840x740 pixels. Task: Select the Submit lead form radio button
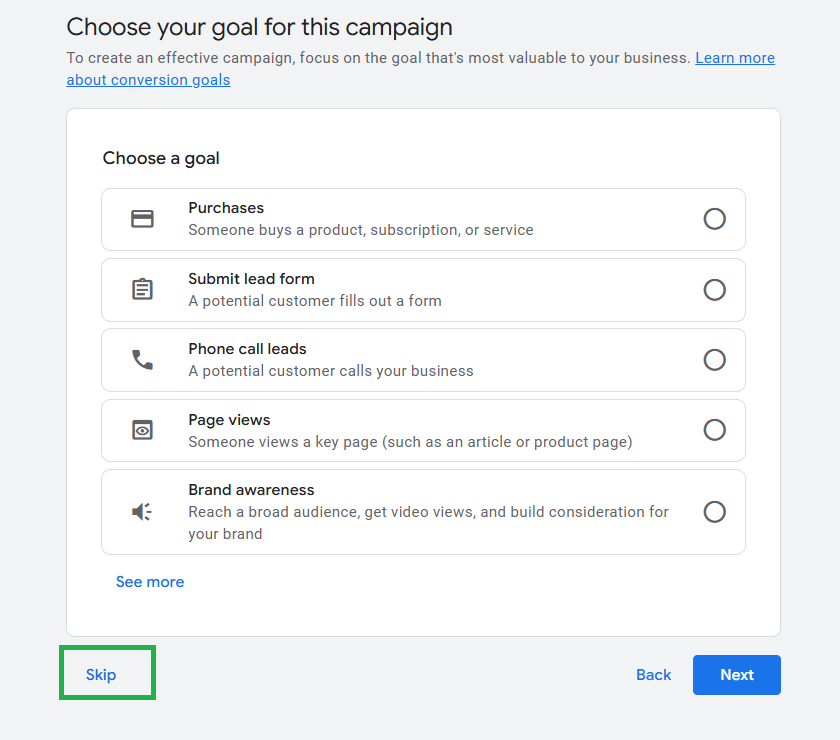click(x=714, y=290)
